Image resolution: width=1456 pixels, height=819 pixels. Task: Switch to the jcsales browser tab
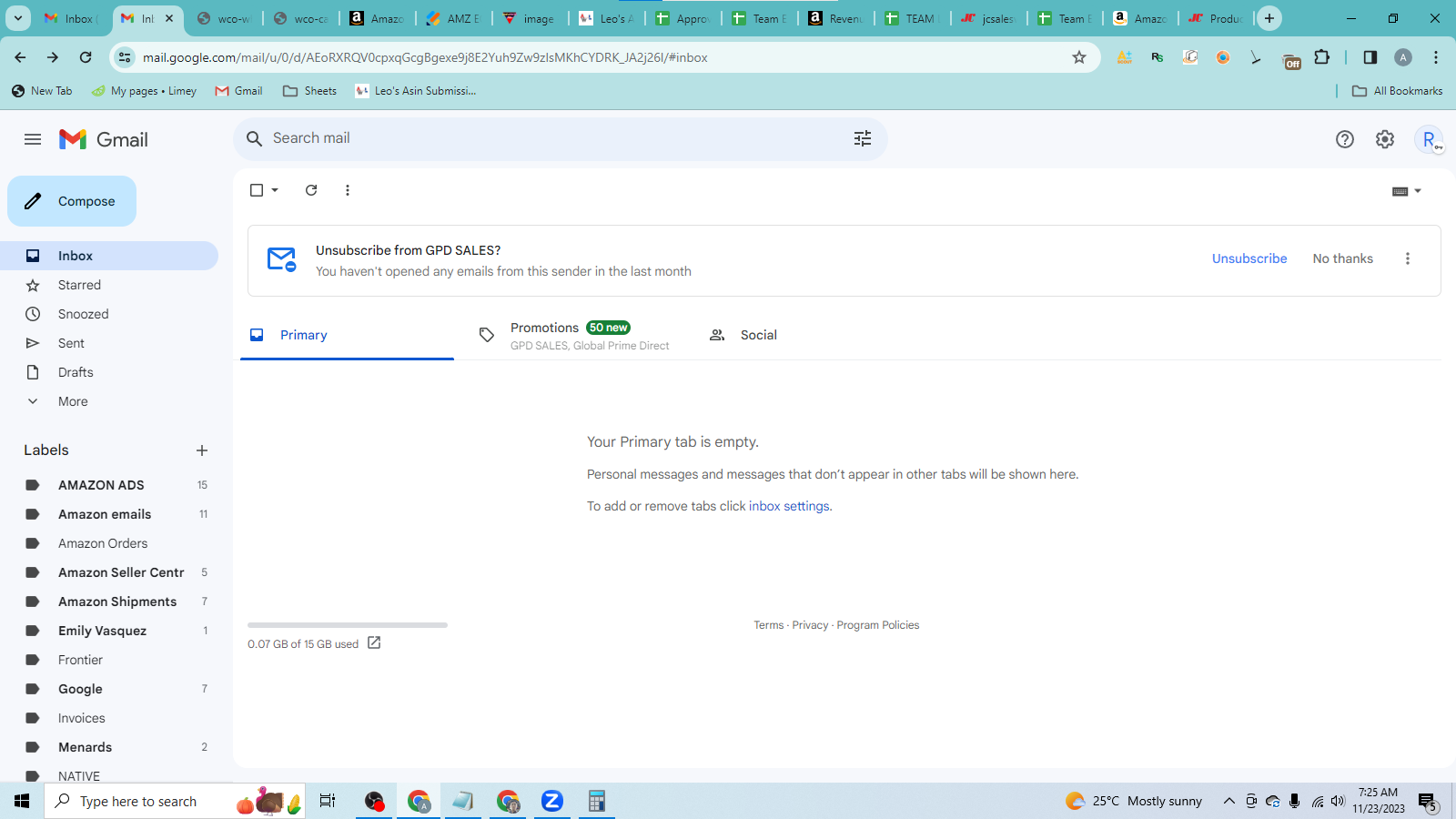pyautogui.click(x=990, y=18)
